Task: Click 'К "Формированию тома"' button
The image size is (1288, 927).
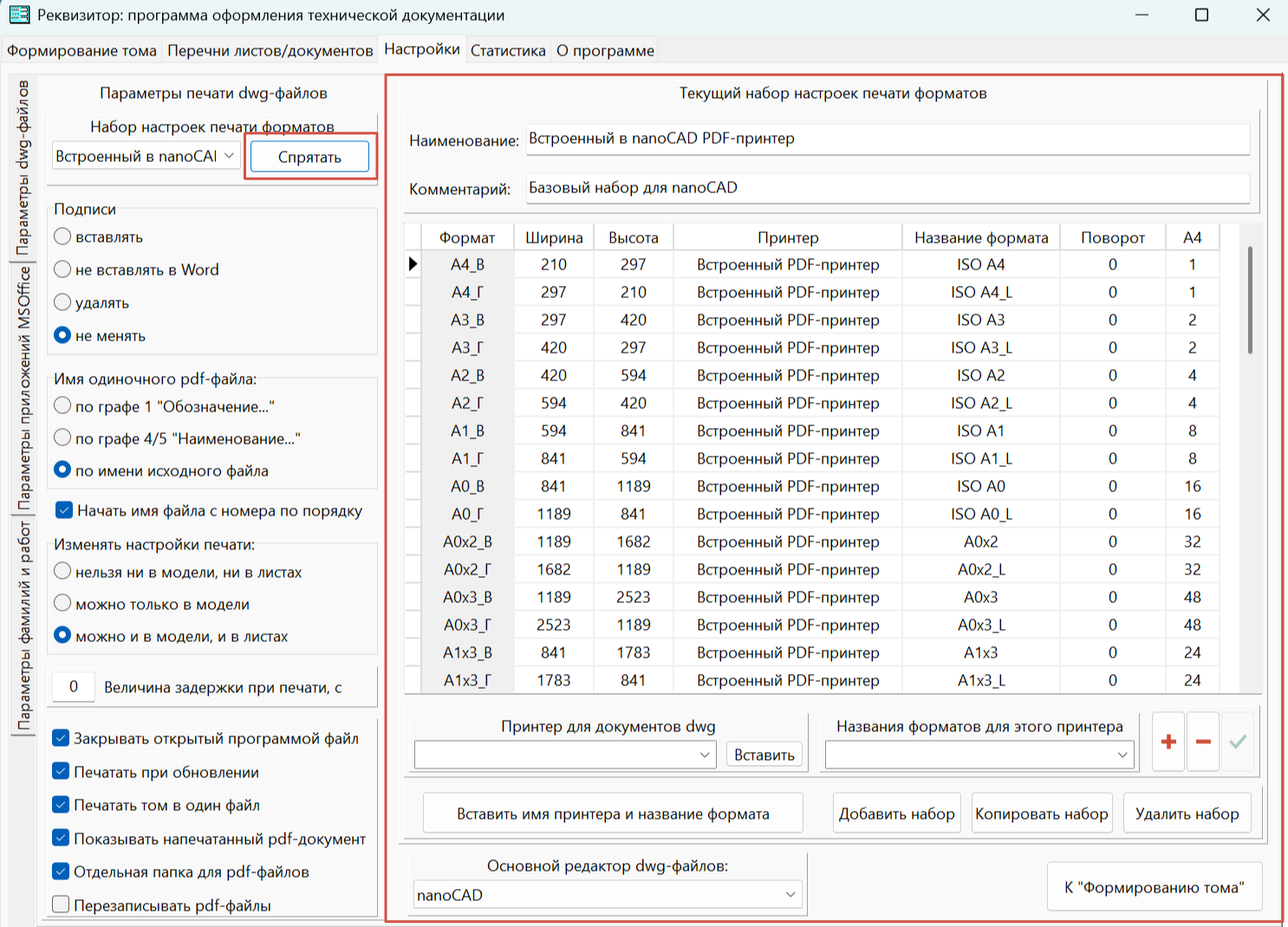Action: [x=1154, y=887]
